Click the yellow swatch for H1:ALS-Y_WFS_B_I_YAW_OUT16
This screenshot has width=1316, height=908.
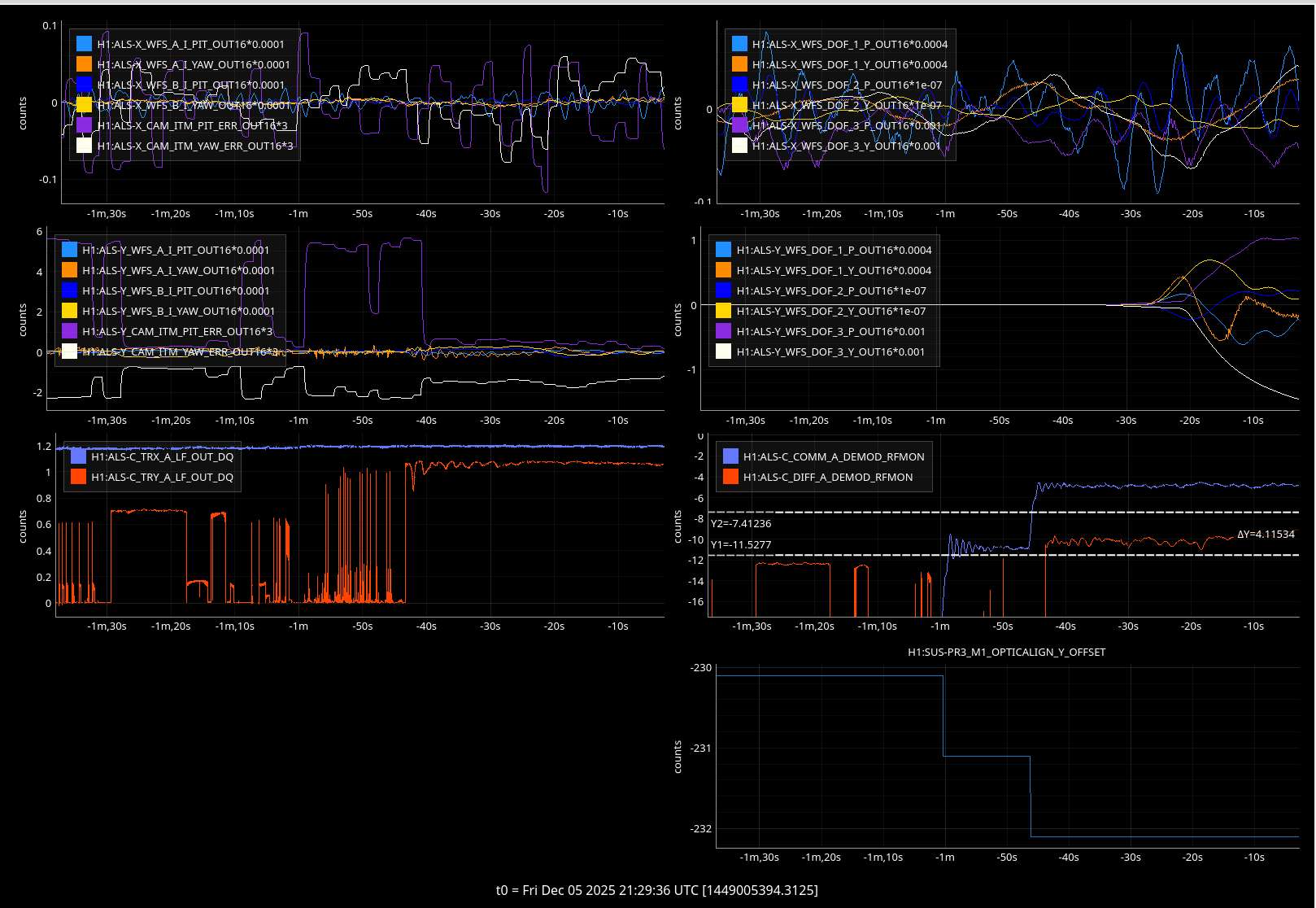pyautogui.click(x=69, y=311)
